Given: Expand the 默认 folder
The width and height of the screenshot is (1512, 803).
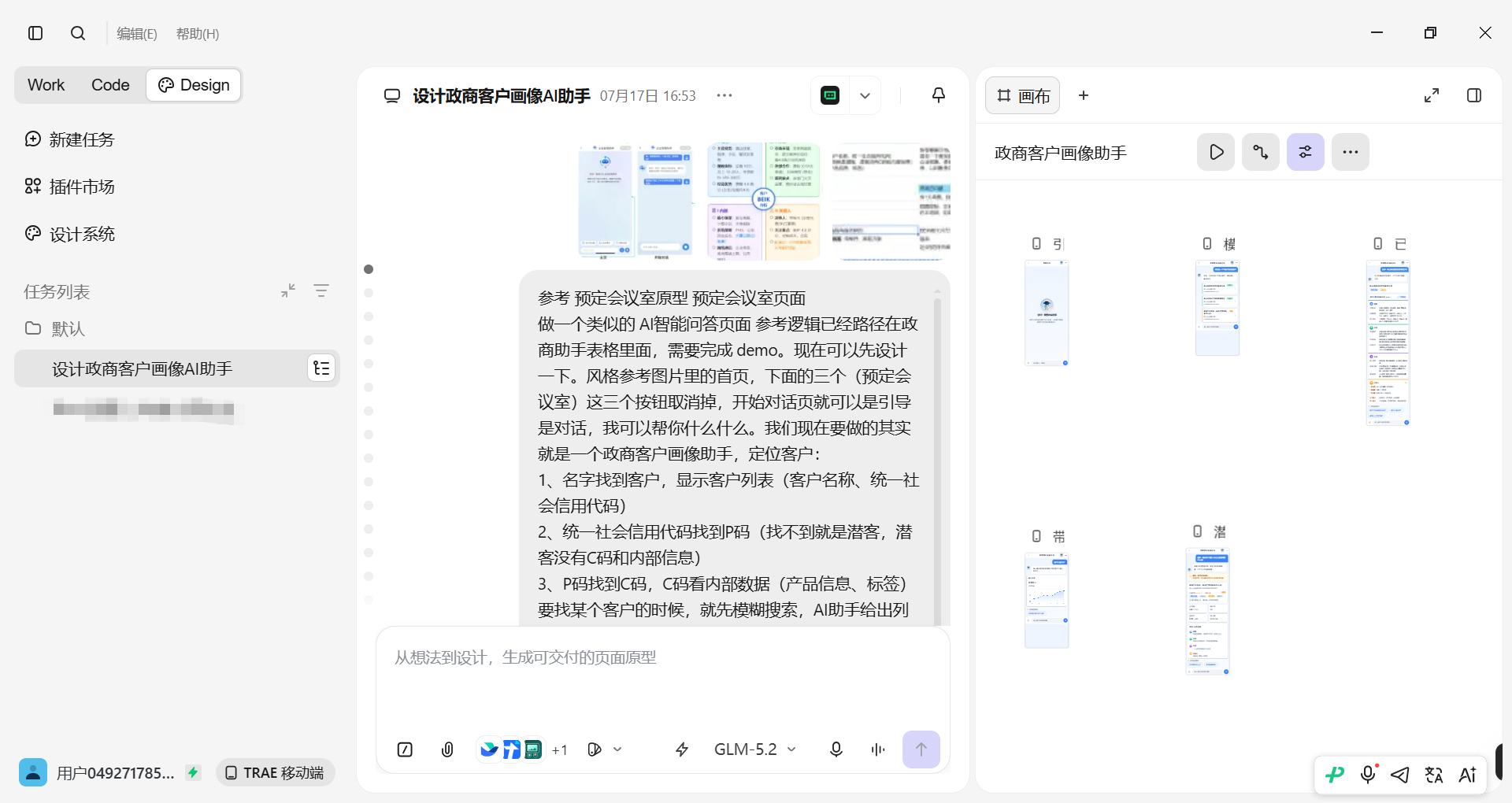Looking at the screenshot, I should pos(55,328).
